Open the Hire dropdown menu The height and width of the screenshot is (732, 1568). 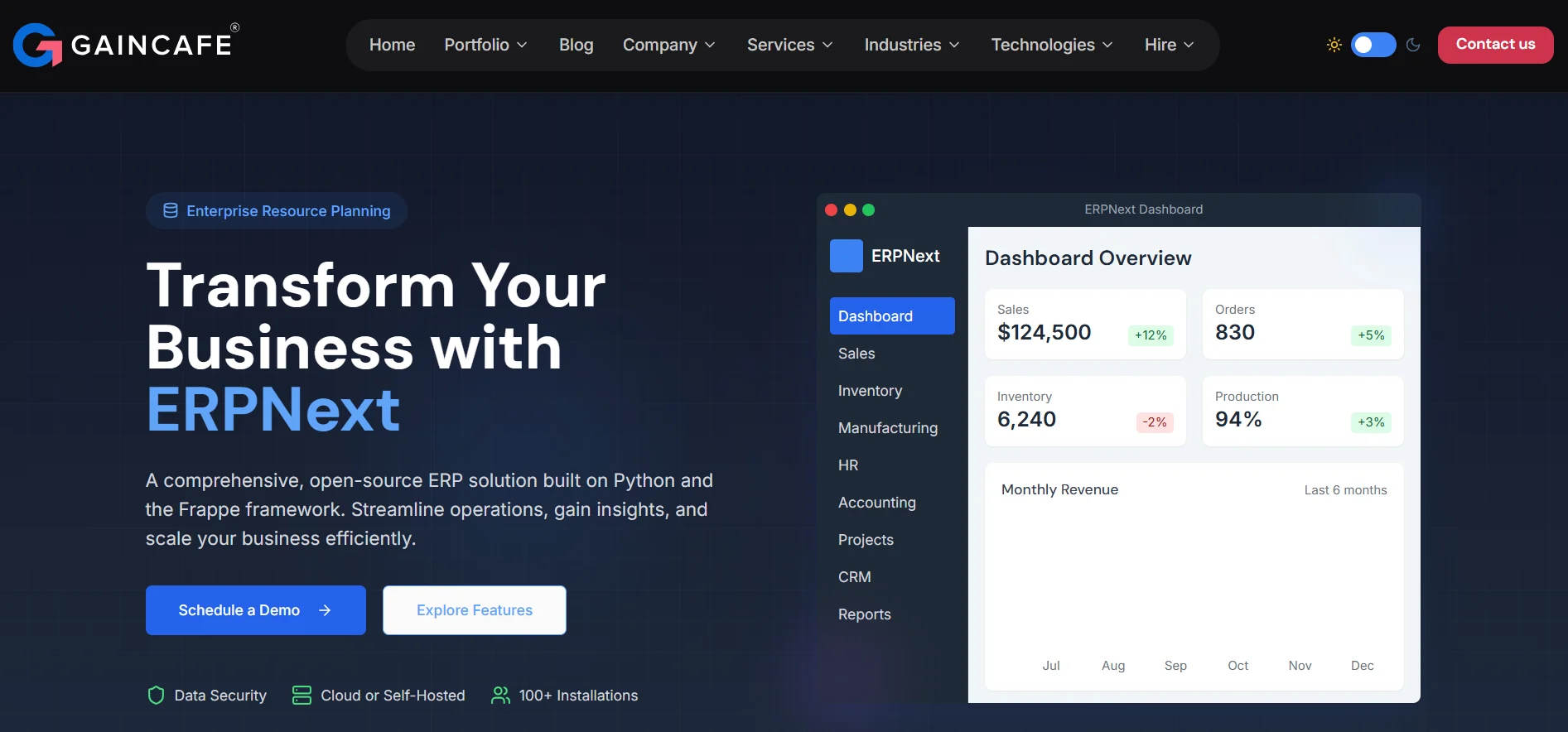[x=1169, y=45]
